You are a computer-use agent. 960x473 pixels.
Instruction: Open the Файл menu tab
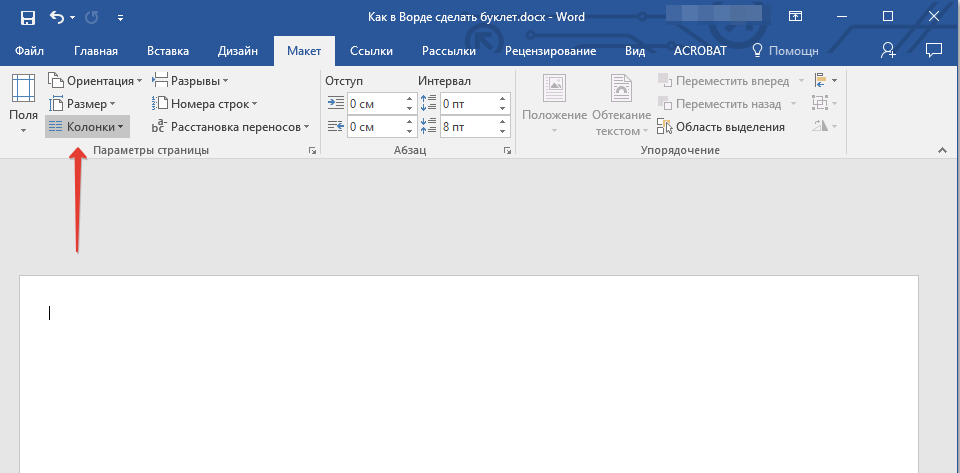point(29,51)
